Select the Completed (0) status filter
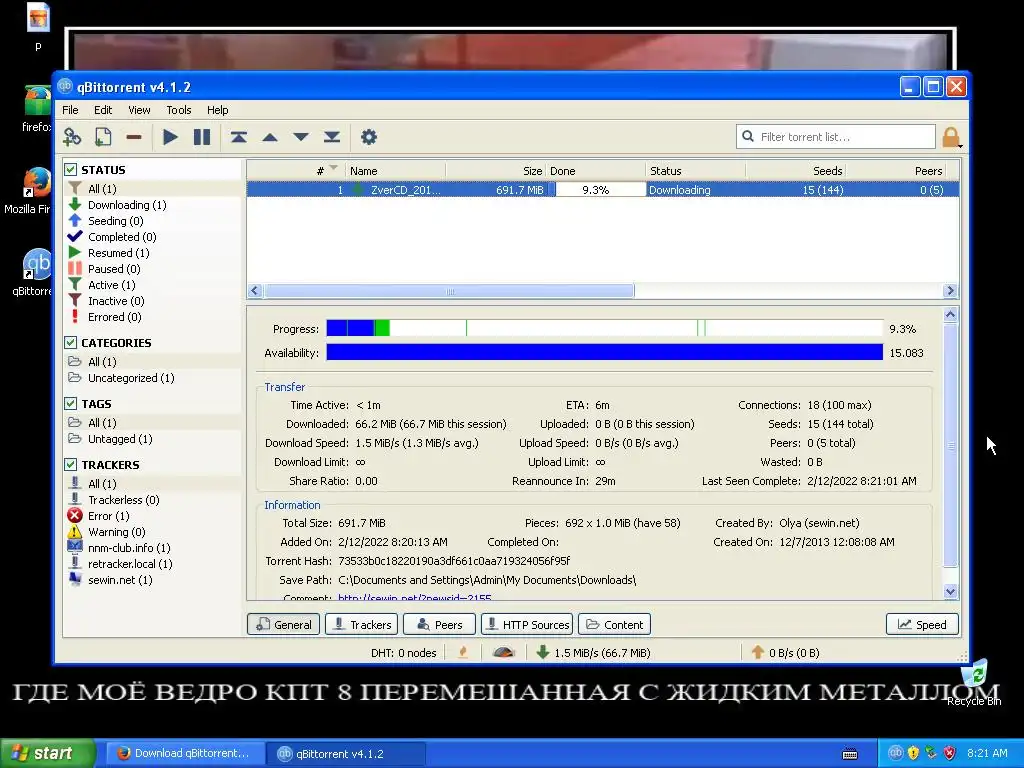 [x=122, y=237]
